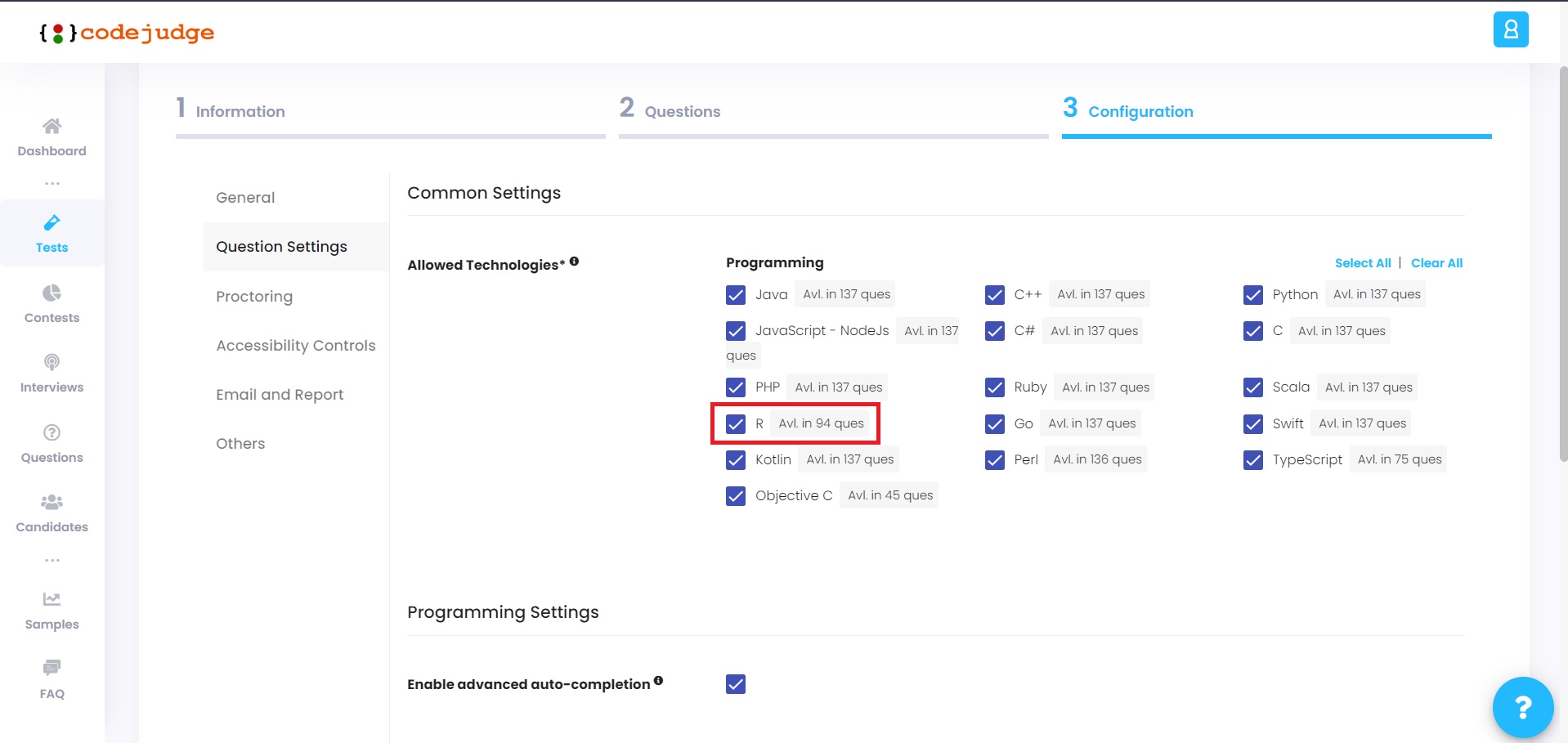Go to Interviews via sidebar icon
Screen dimensions: 1568x743
tap(52, 374)
